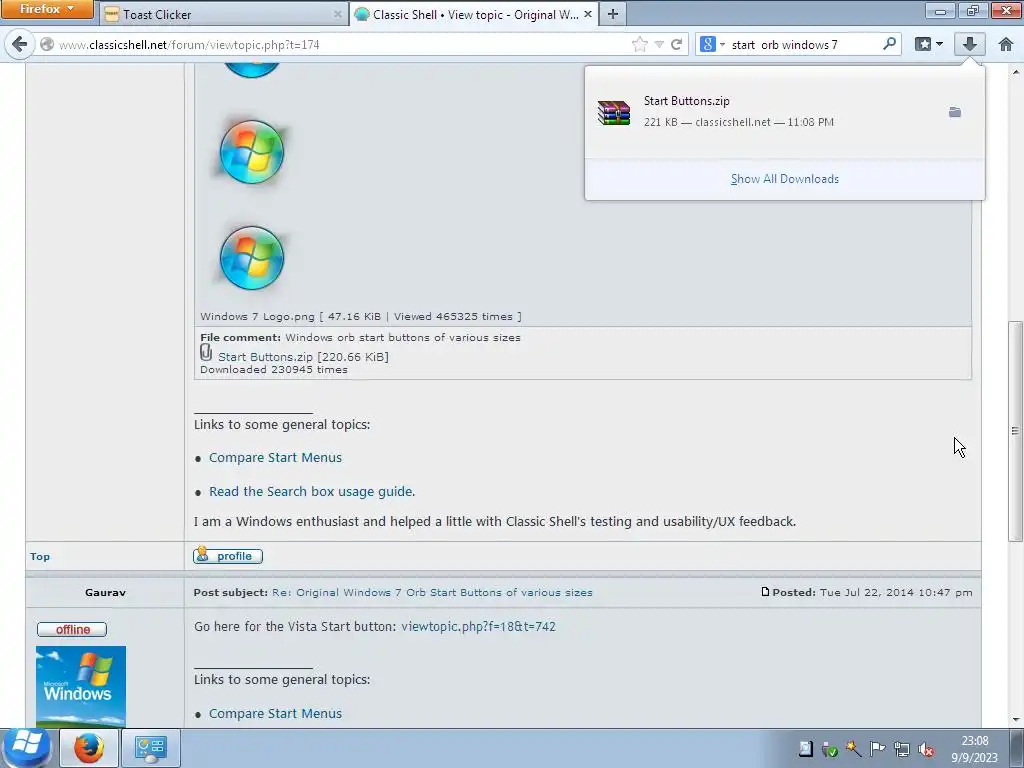This screenshot has width=1024, height=768.
Task: Click Gaurav's Windows XP avatar image
Action: click(81, 686)
